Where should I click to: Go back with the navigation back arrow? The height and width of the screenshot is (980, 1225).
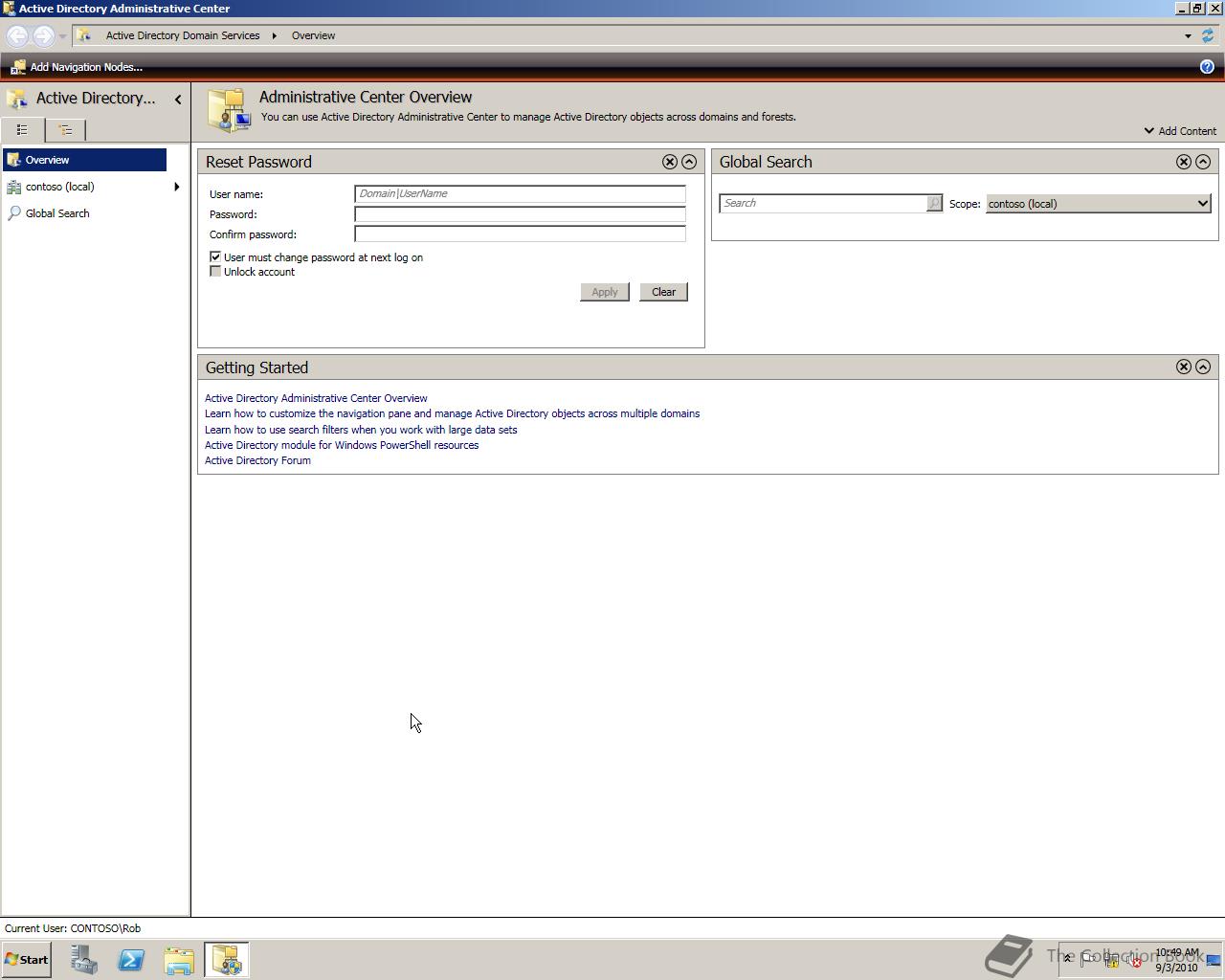[x=17, y=35]
